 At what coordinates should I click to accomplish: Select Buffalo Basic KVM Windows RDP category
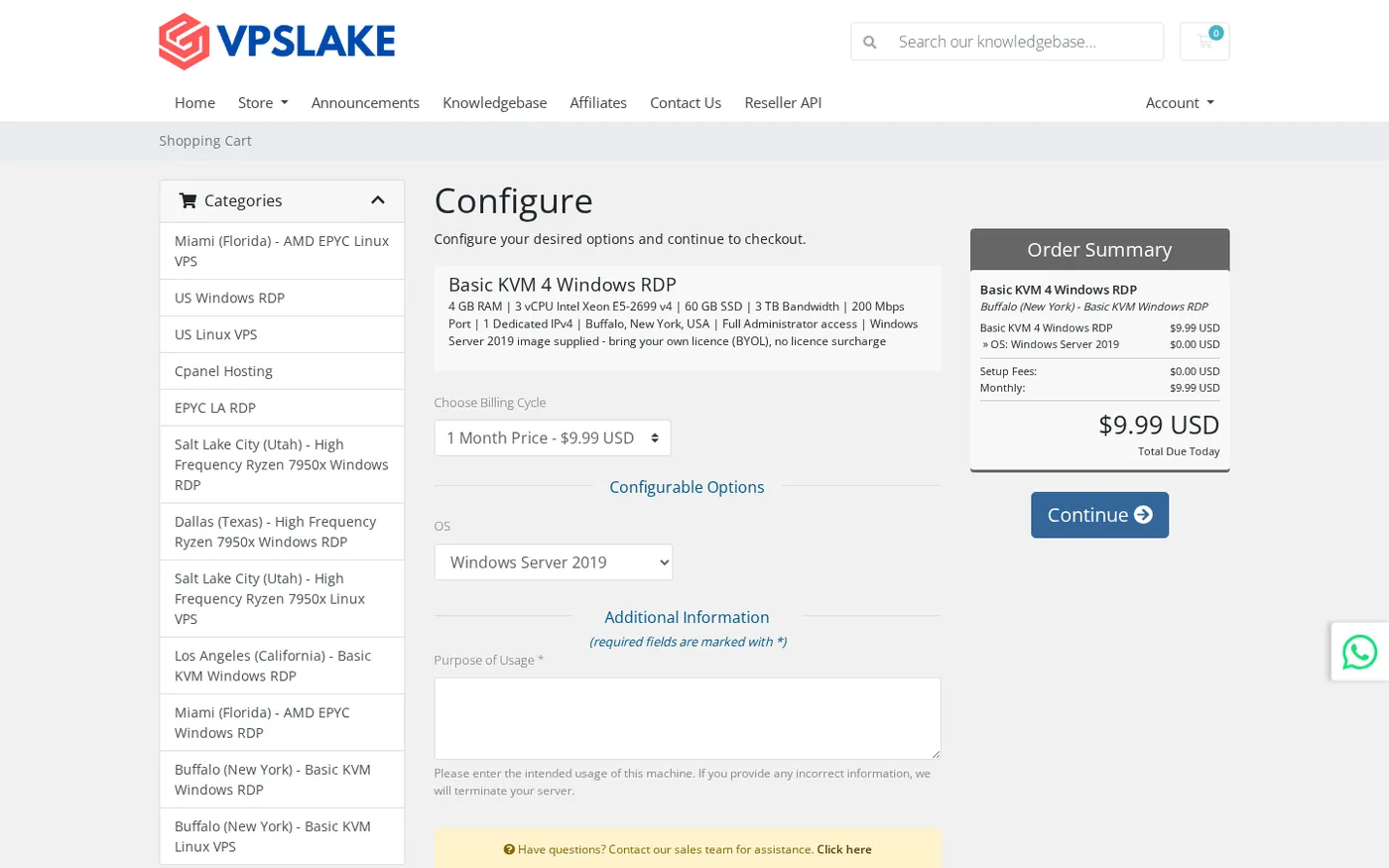point(282,780)
